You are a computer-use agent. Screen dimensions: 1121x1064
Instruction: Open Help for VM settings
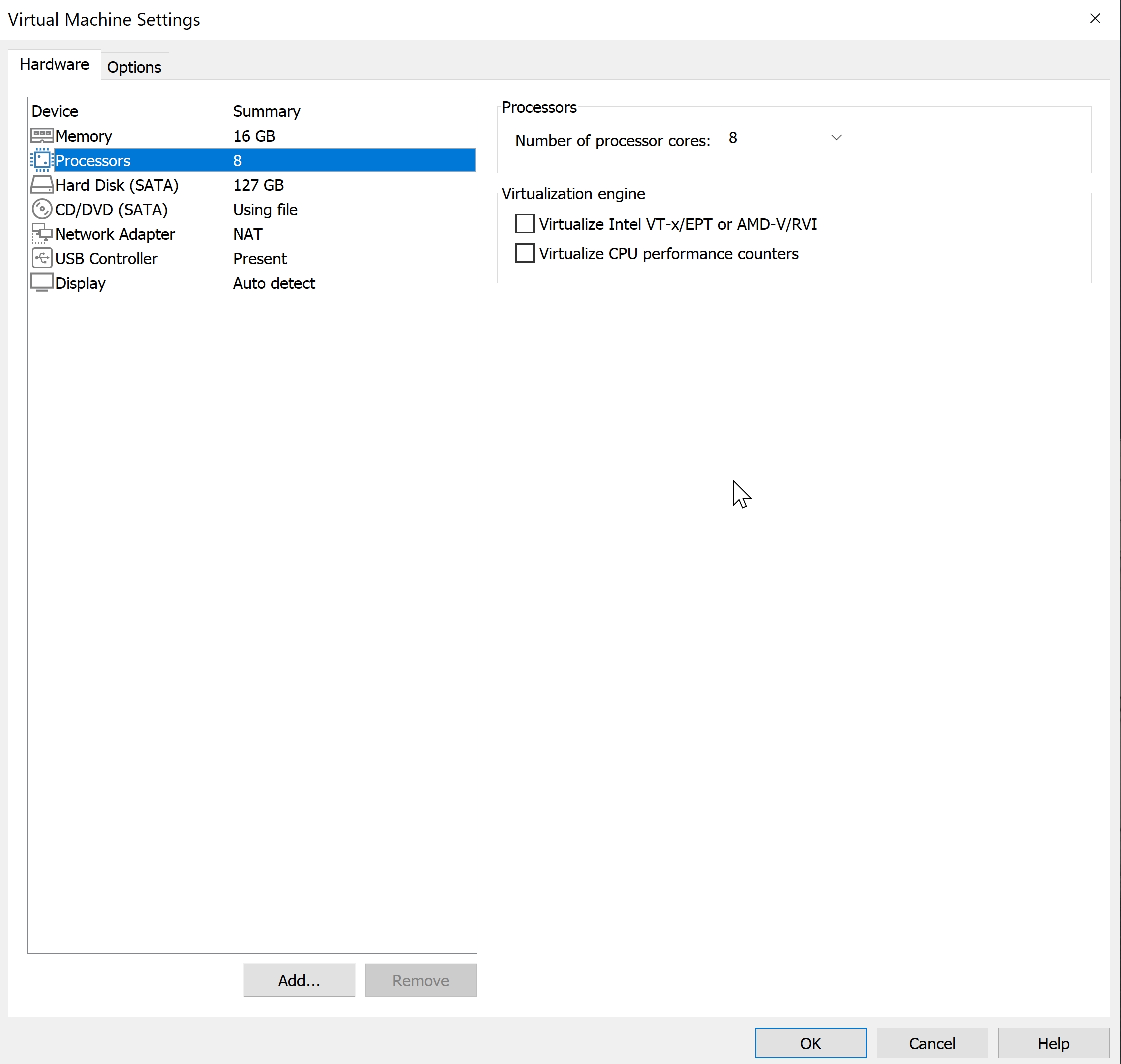coord(1053,1043)
